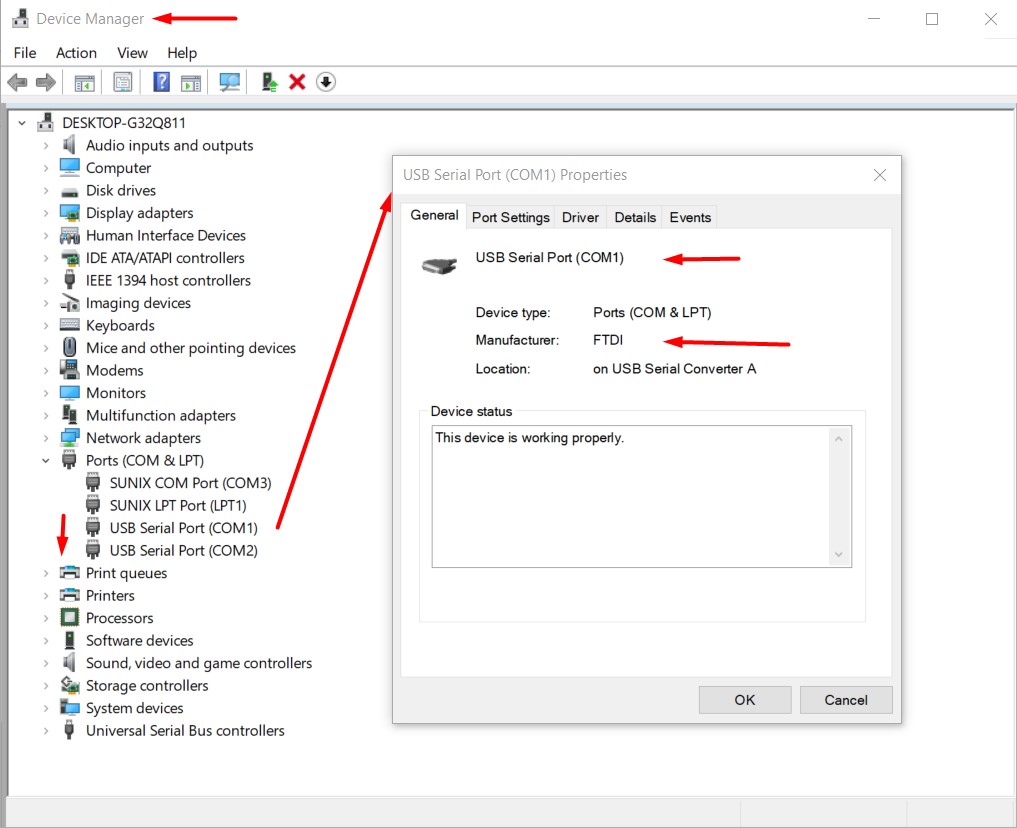Switch to the Events tab
Screen dimensions: 1017x828
[690, 217]
